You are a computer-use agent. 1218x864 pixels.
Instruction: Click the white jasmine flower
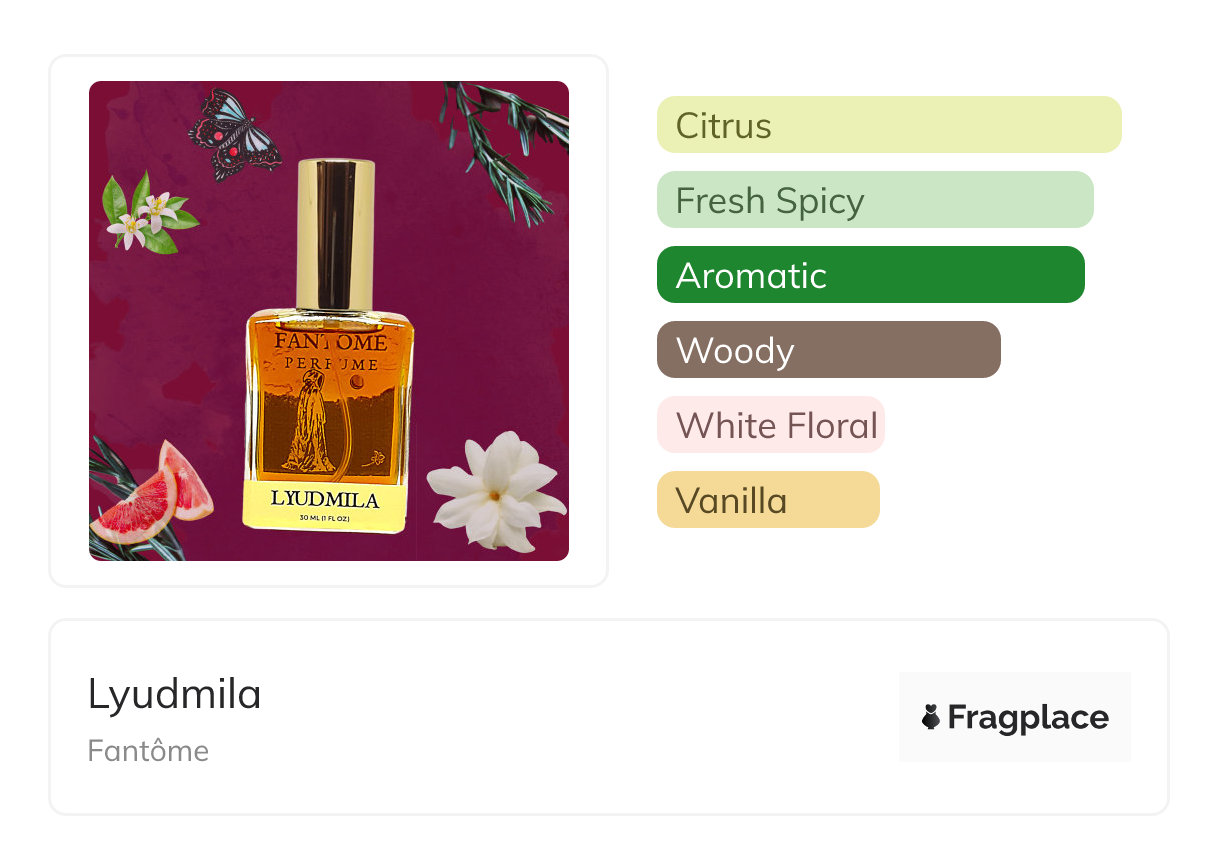tap(495, 490)
